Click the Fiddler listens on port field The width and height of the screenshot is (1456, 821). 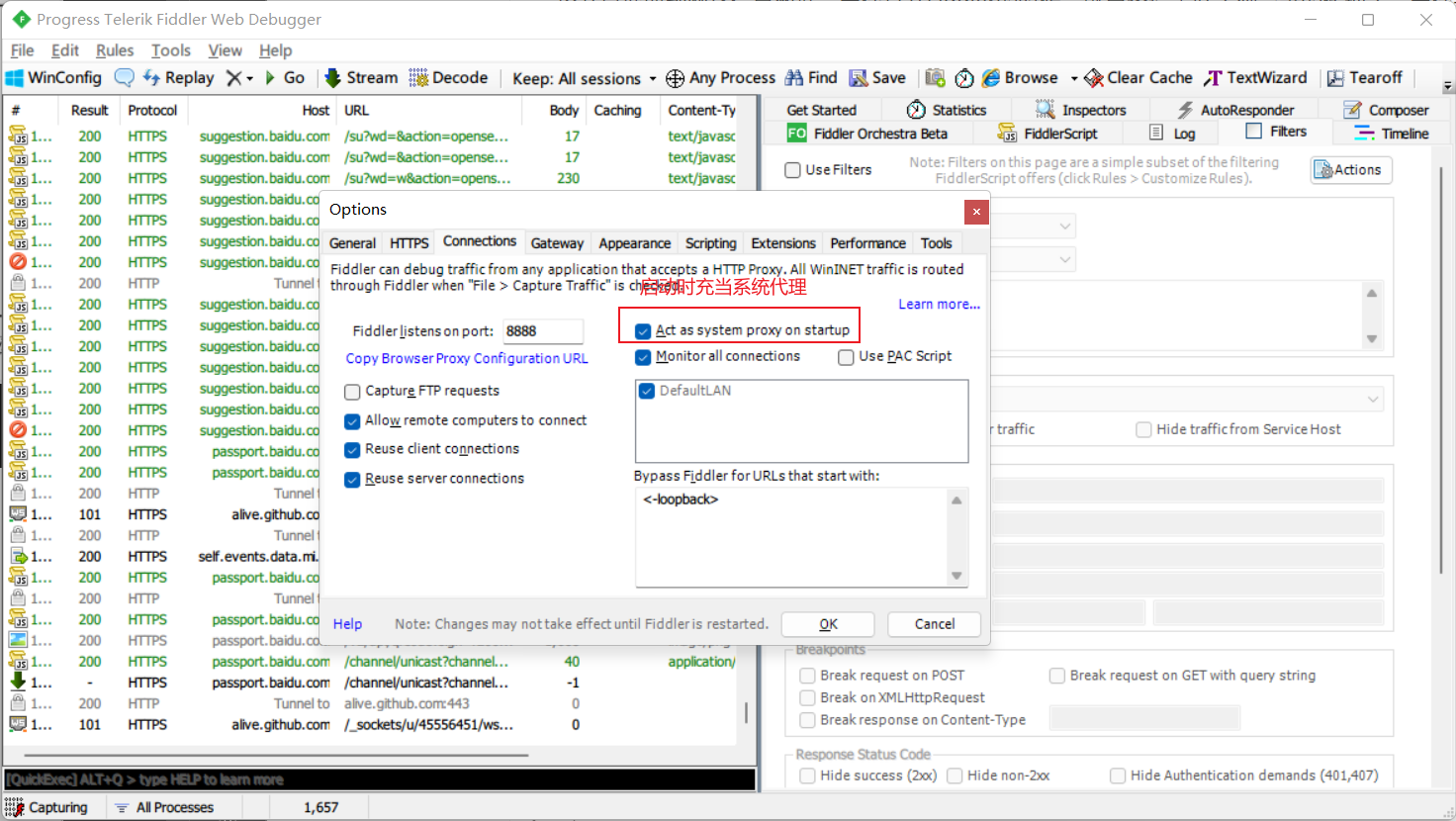542,331
